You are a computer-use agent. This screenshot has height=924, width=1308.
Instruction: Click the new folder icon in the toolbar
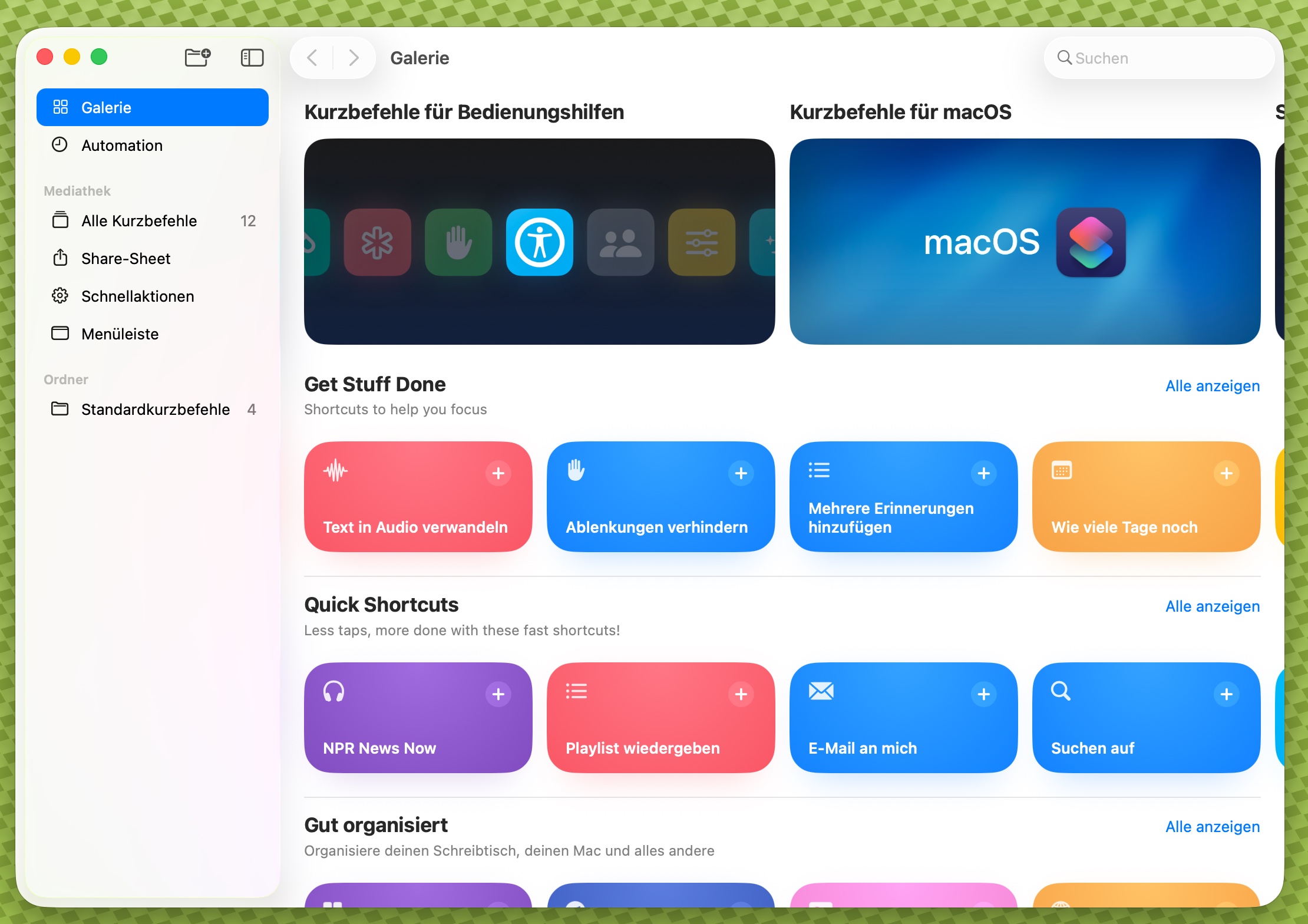pyautogui.click(x=197, y=57)
